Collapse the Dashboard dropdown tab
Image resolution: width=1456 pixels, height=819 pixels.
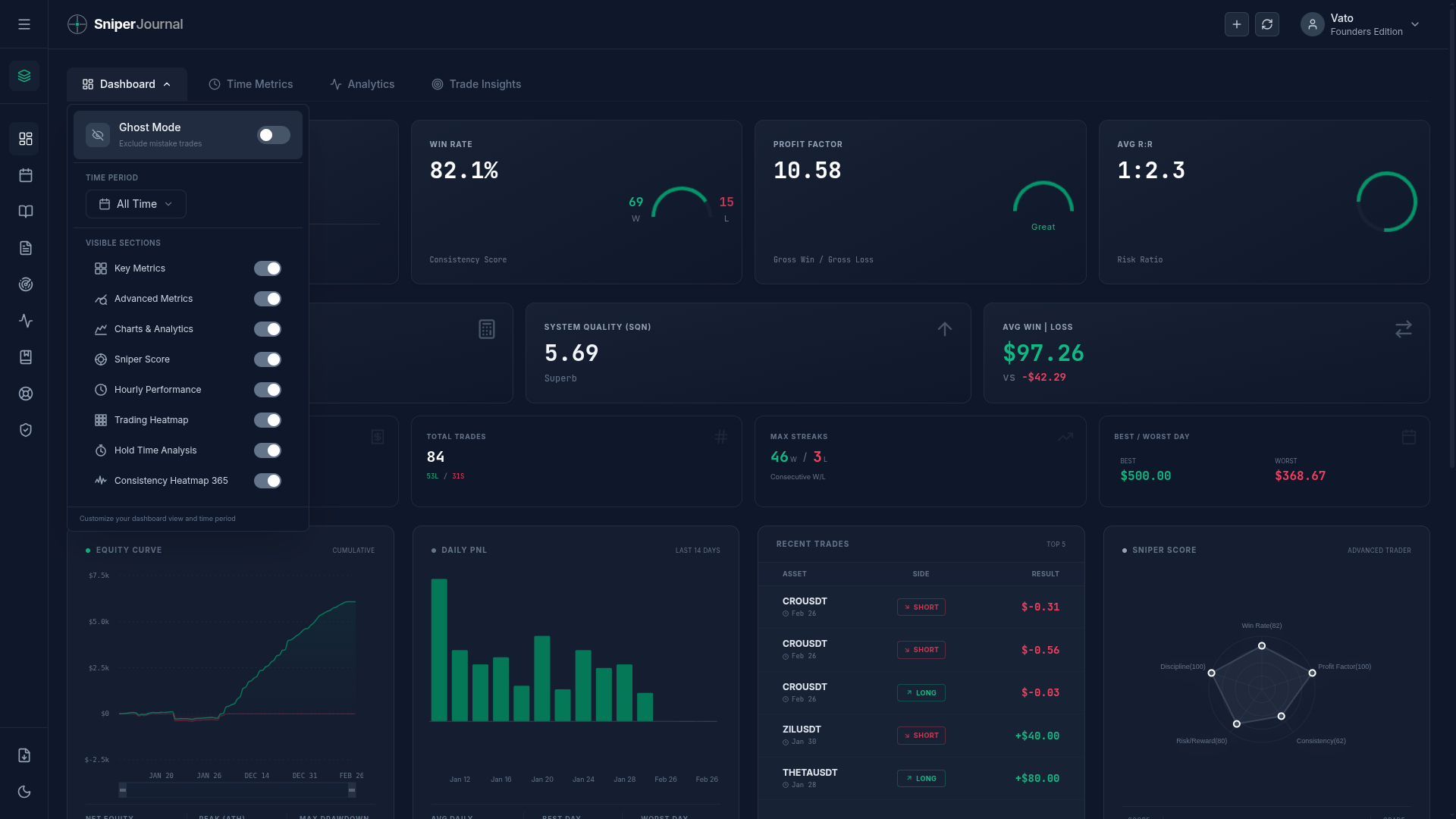[127, 84]
